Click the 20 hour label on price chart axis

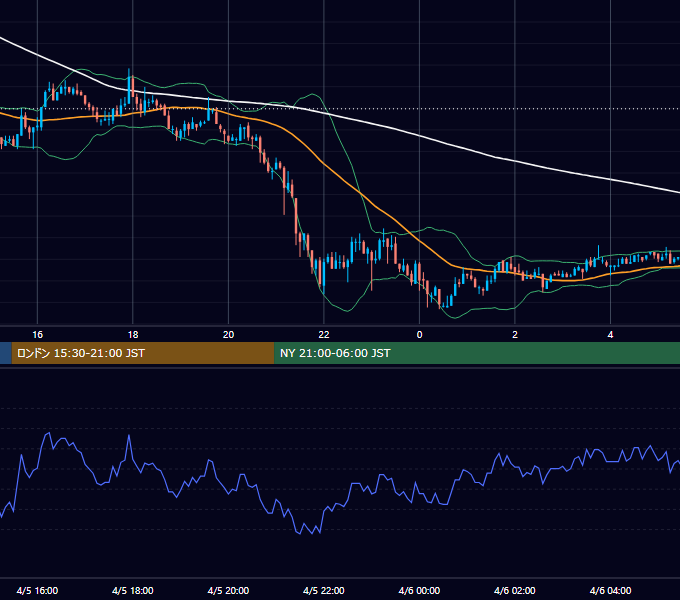[229, 335]
